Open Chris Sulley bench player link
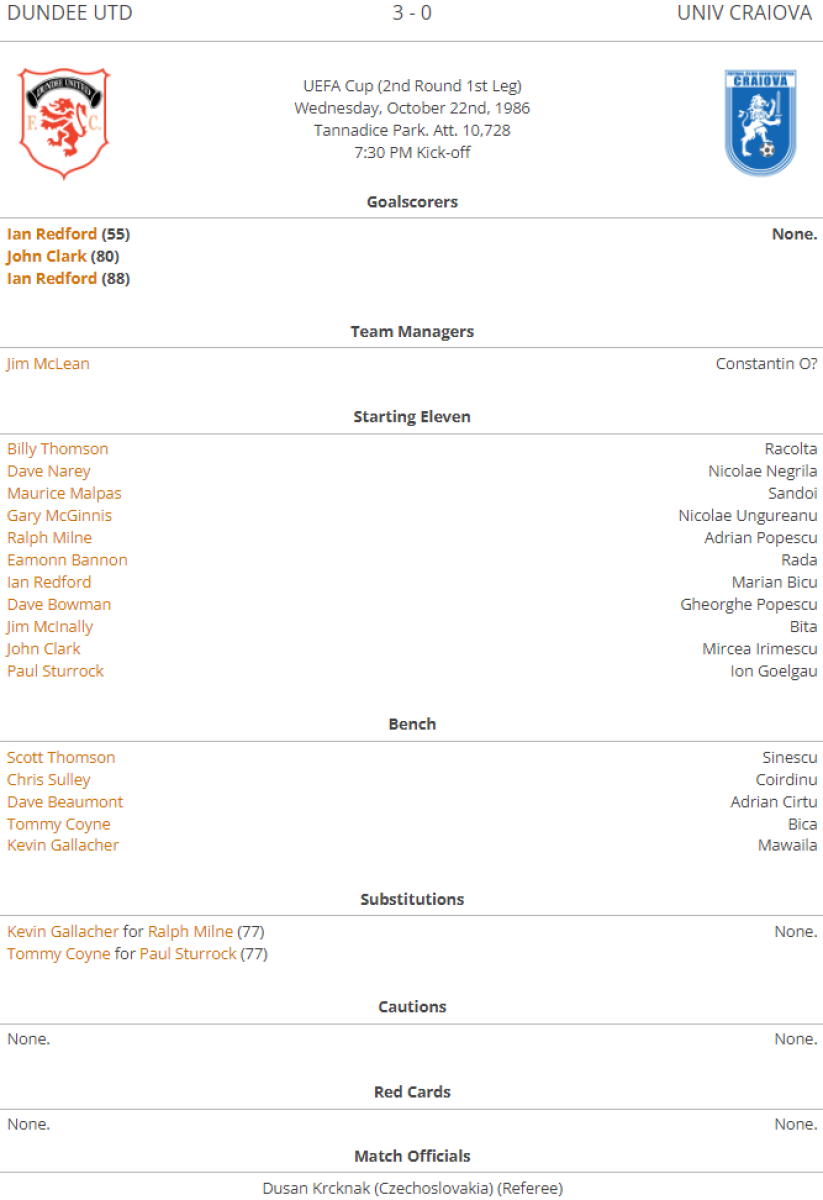The height and width of the screenshot is (1200, 823). (x=49, y=780)
